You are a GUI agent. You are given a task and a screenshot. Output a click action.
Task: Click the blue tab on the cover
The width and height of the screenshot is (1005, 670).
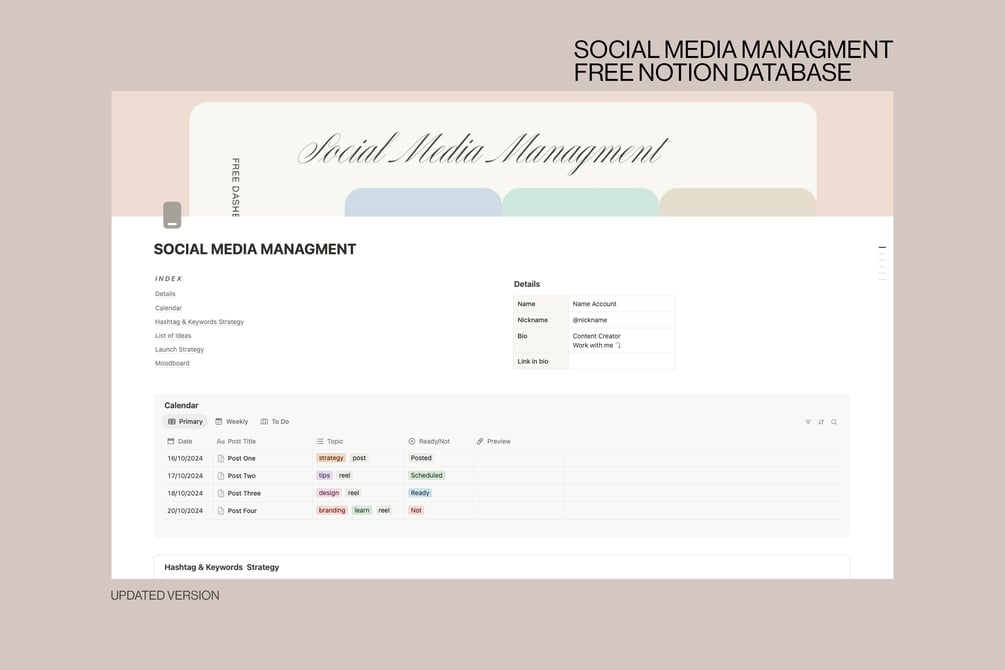(423, 203)
